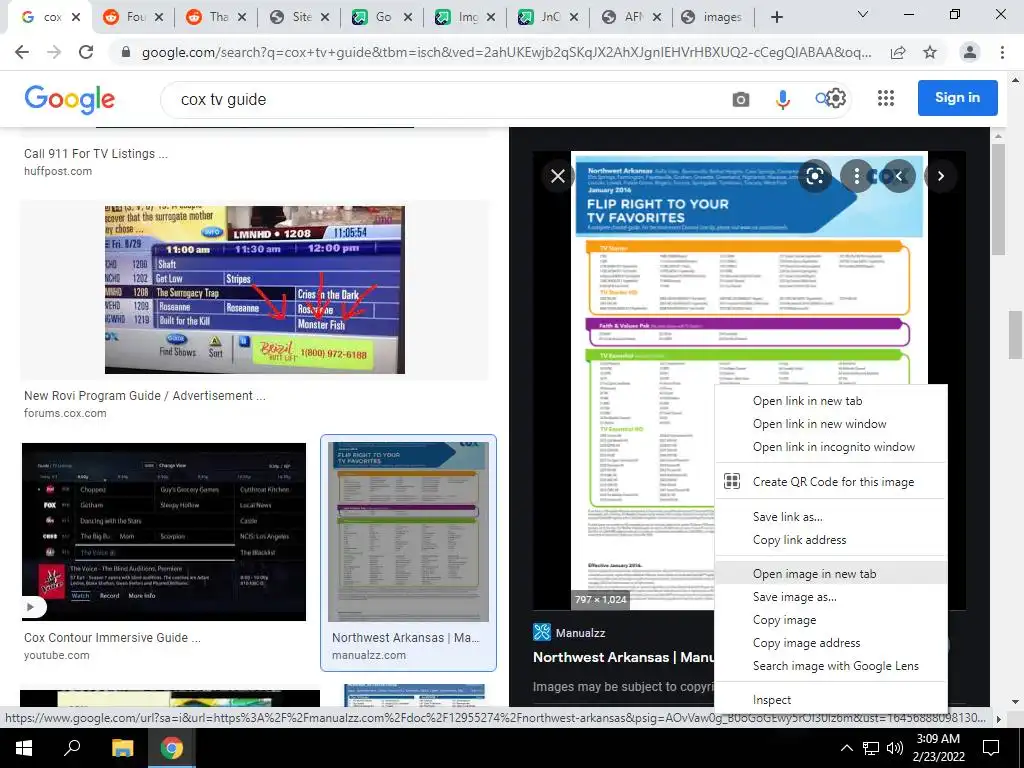Open Windows Start menu

point(24,748)
